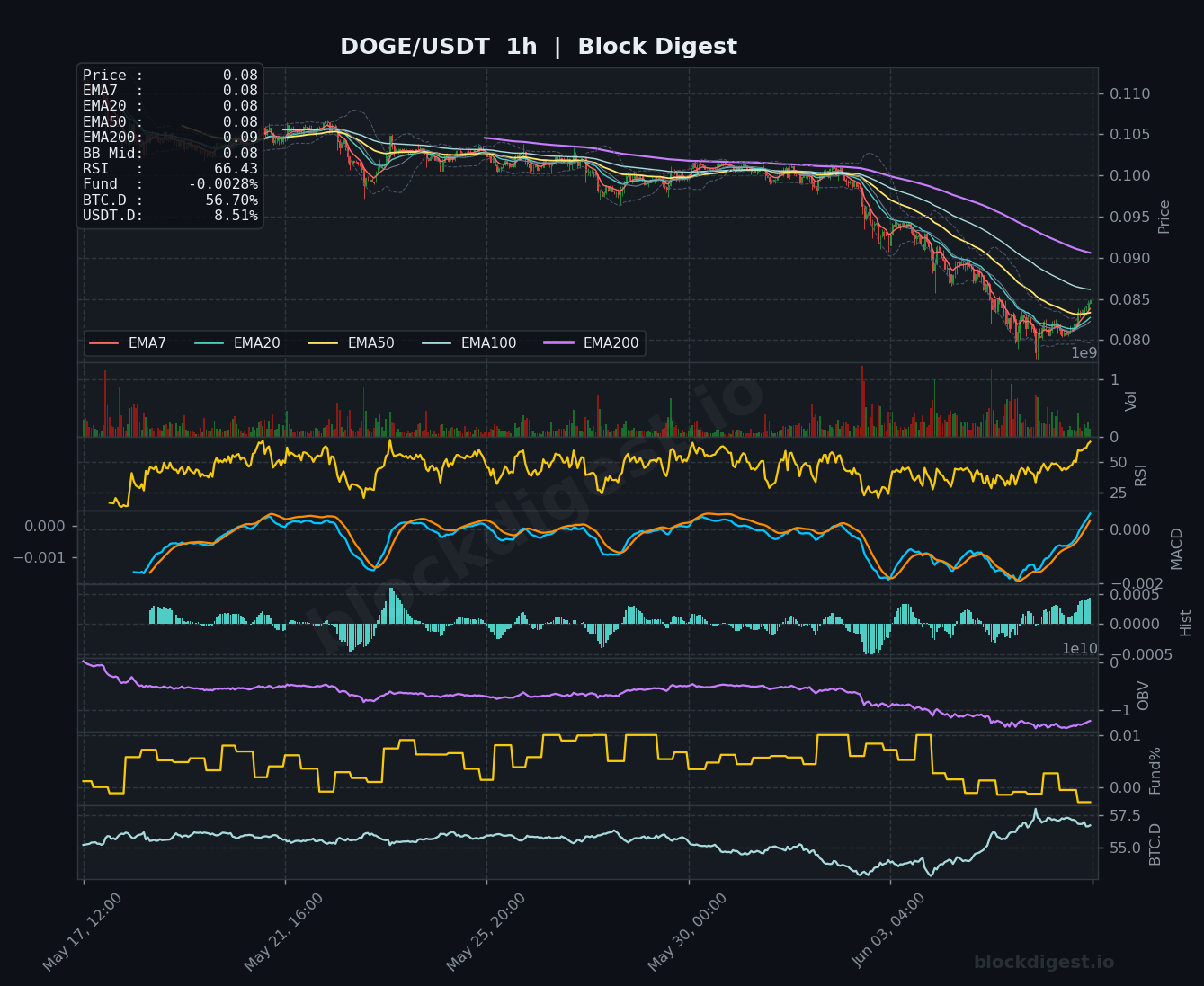This screenshot has height=986, width=1204.
Task: Click the Price row in info box
Action: [170, 76]
